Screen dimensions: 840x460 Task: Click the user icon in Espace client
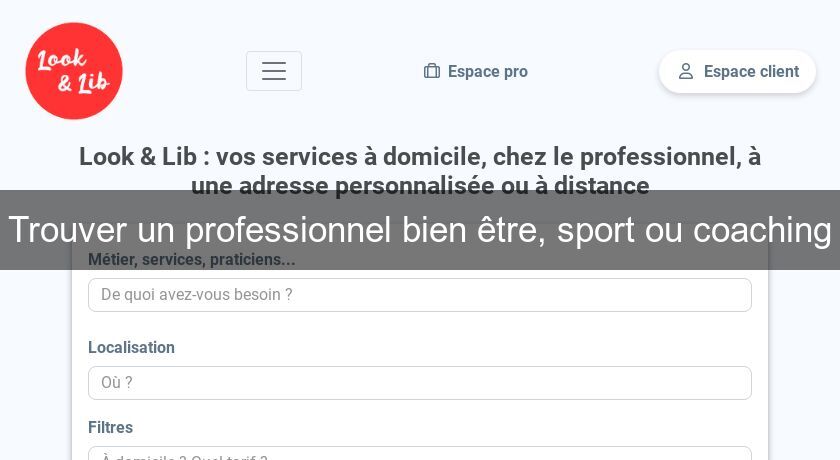(686, 72)
